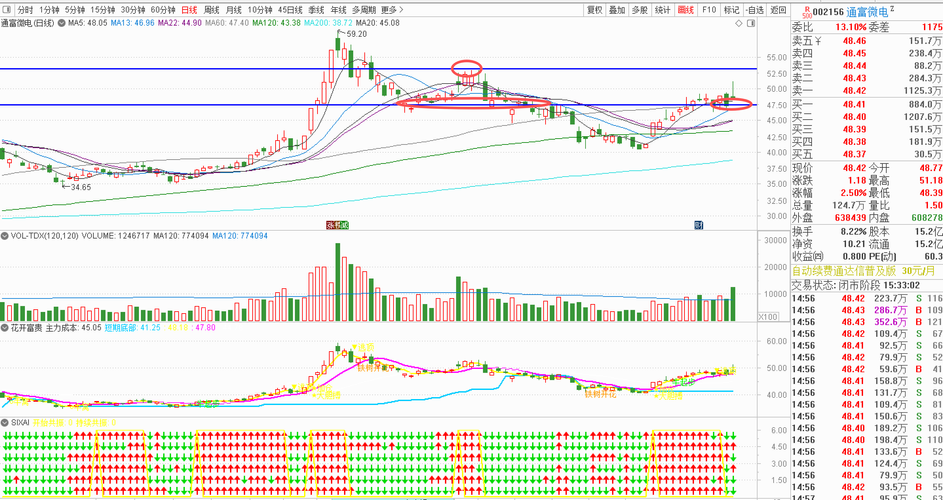
Task: Toggle the 画线 drawing tool
Action: tap(686, 10)
